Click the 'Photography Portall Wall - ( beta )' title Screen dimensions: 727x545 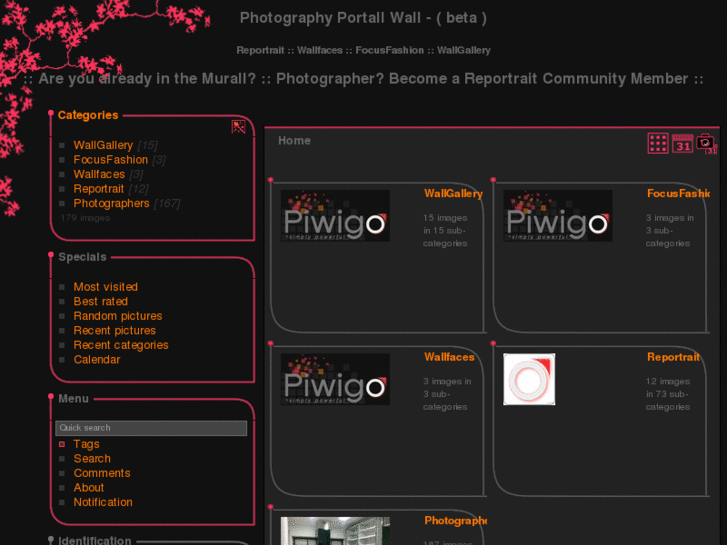click(x=363, y=18)
